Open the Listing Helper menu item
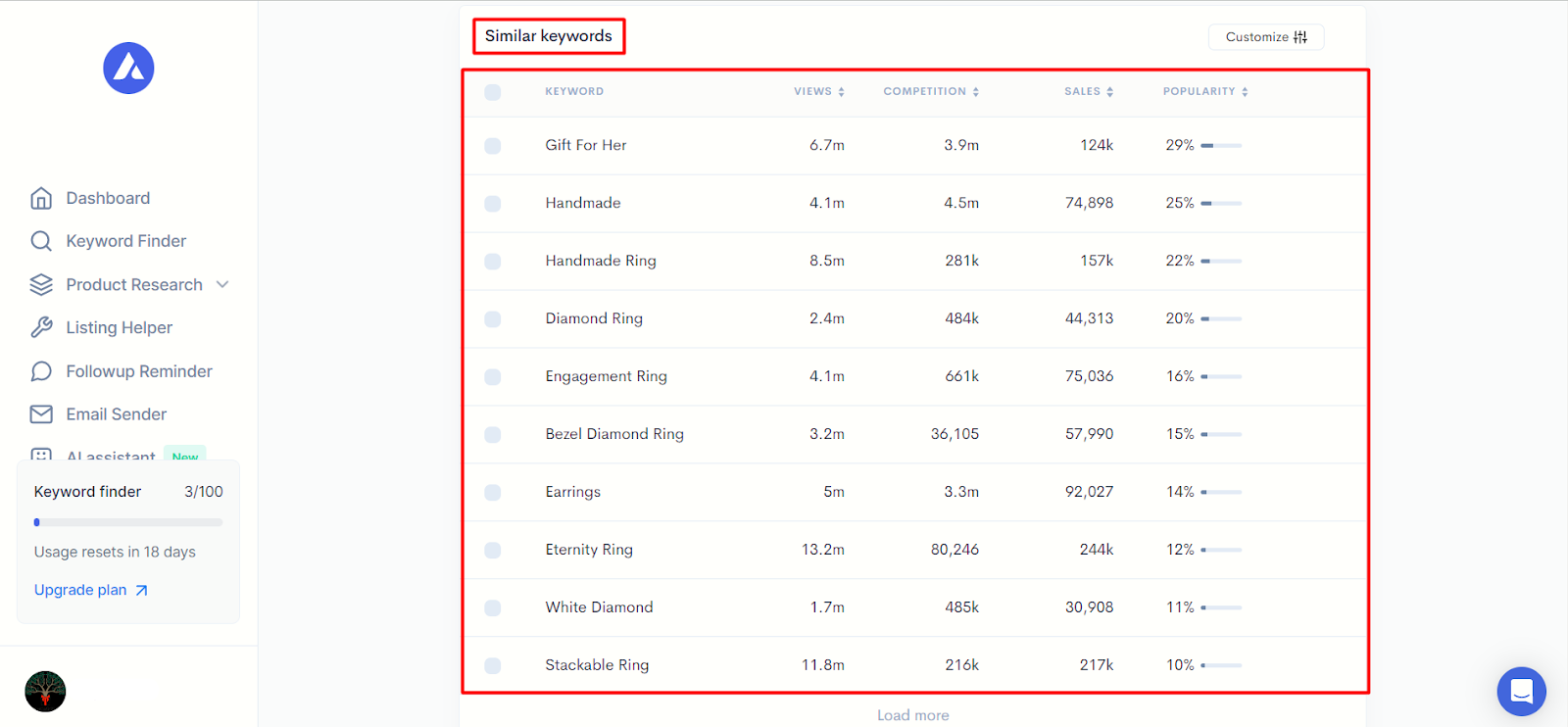This screenshot has height=727, width=1568. click(119, 327)
